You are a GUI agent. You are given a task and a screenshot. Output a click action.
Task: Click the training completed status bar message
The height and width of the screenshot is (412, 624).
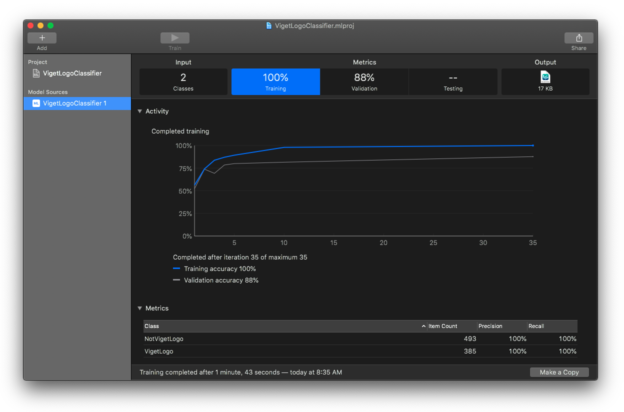(241, 372)
